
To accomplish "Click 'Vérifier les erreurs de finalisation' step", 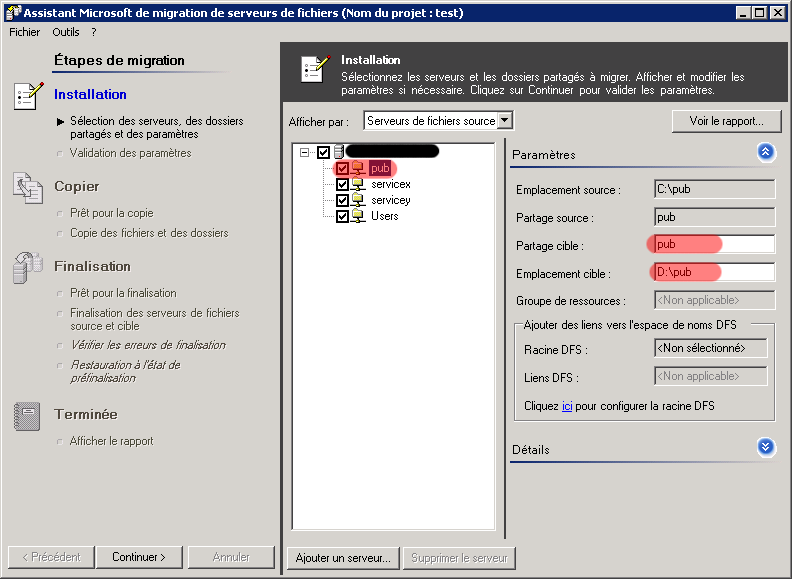I will 148,345.
